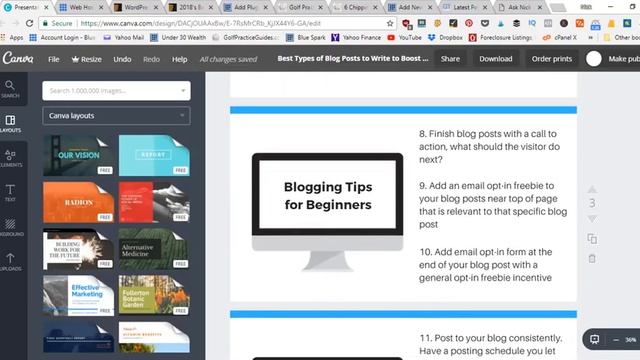This screenshot has width=640, height=360.
Task: Open the Blue Spark bookmark
Action: click(x=305, y=38)
